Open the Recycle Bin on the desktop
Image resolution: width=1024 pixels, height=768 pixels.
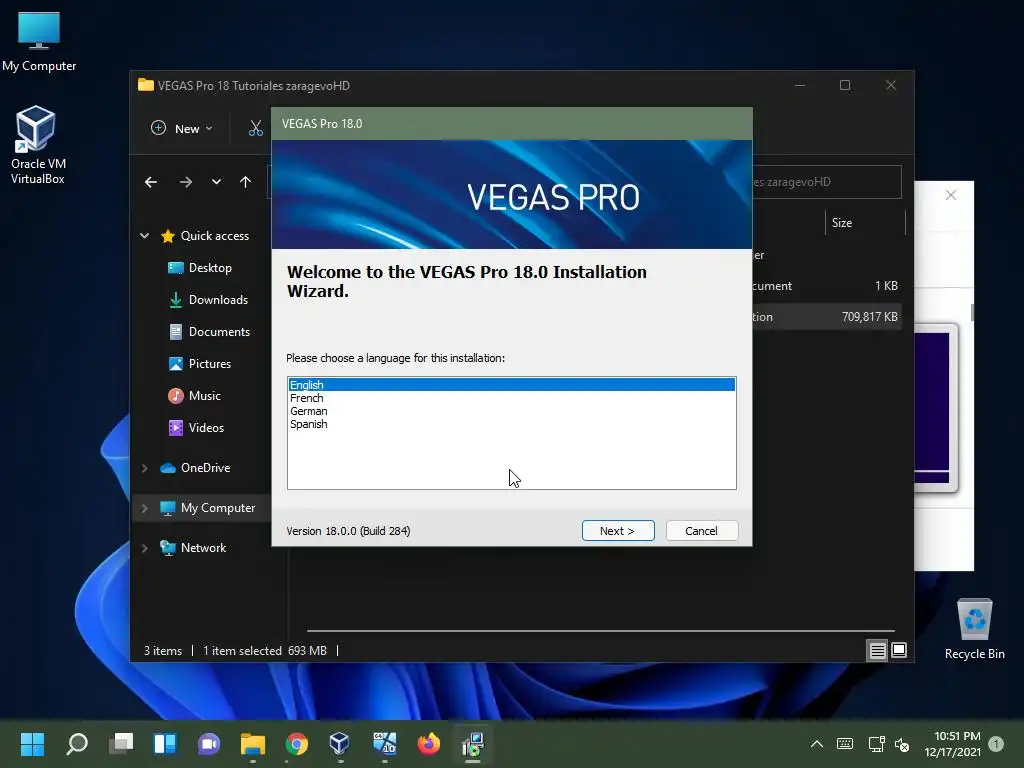click(x=974, y=628)
